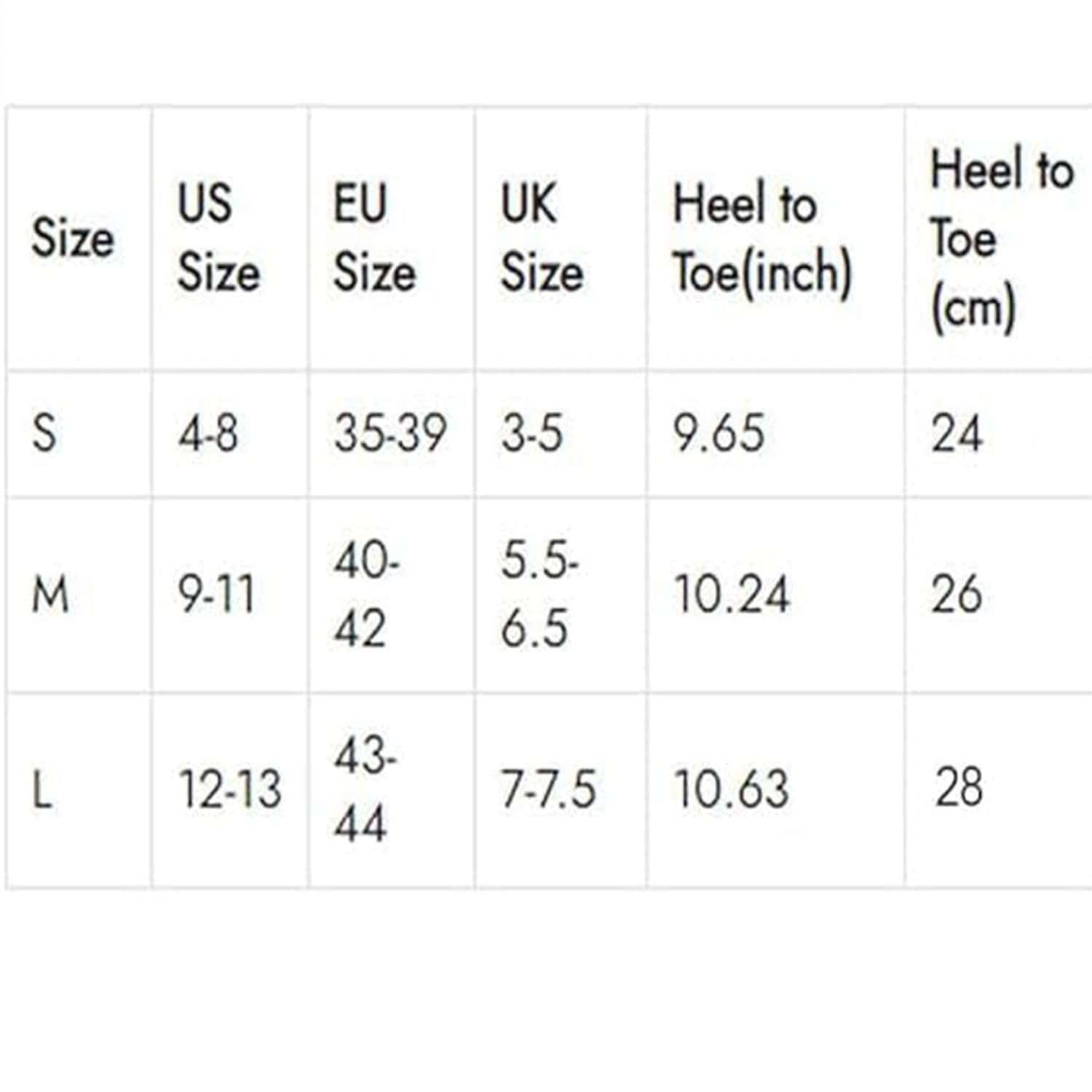Screen dimensions: 1092x1092
Task: Select the "9.65" inch value
Action: (x=719, y=433)
